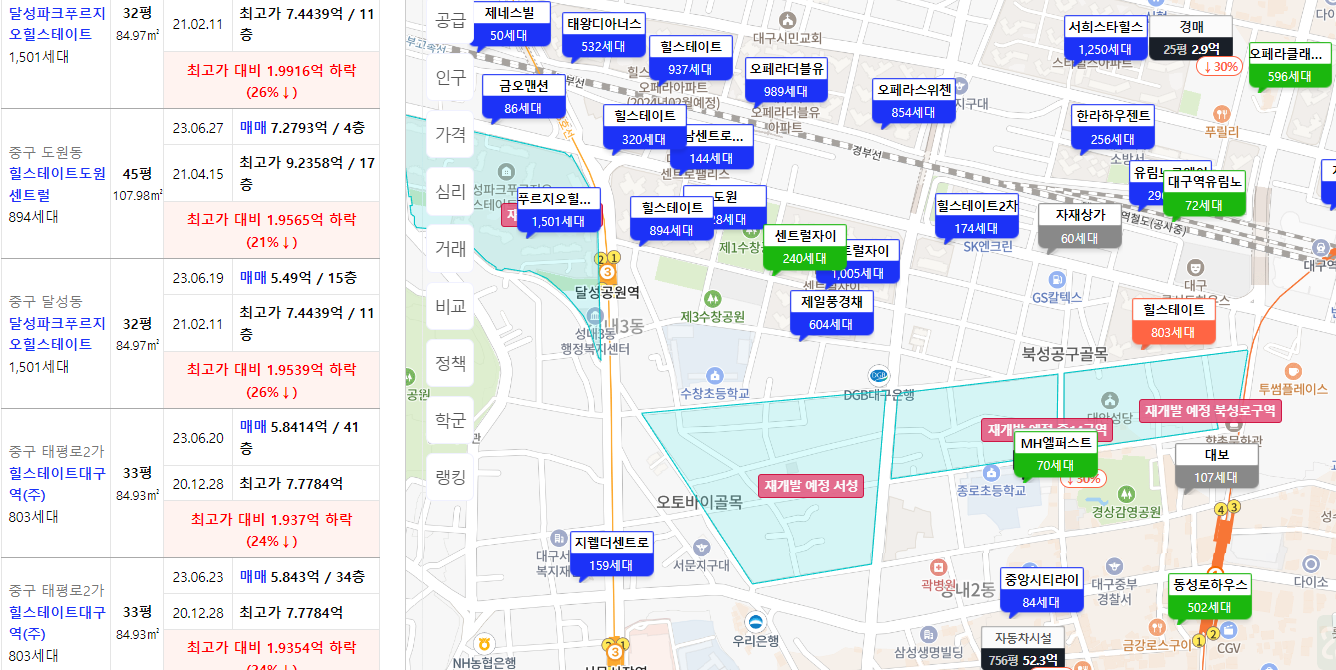Select the 오페라스위첸 854세대 marker
Screen dimensions: 1336x670
pyautogui.click(x=915, y=101)
